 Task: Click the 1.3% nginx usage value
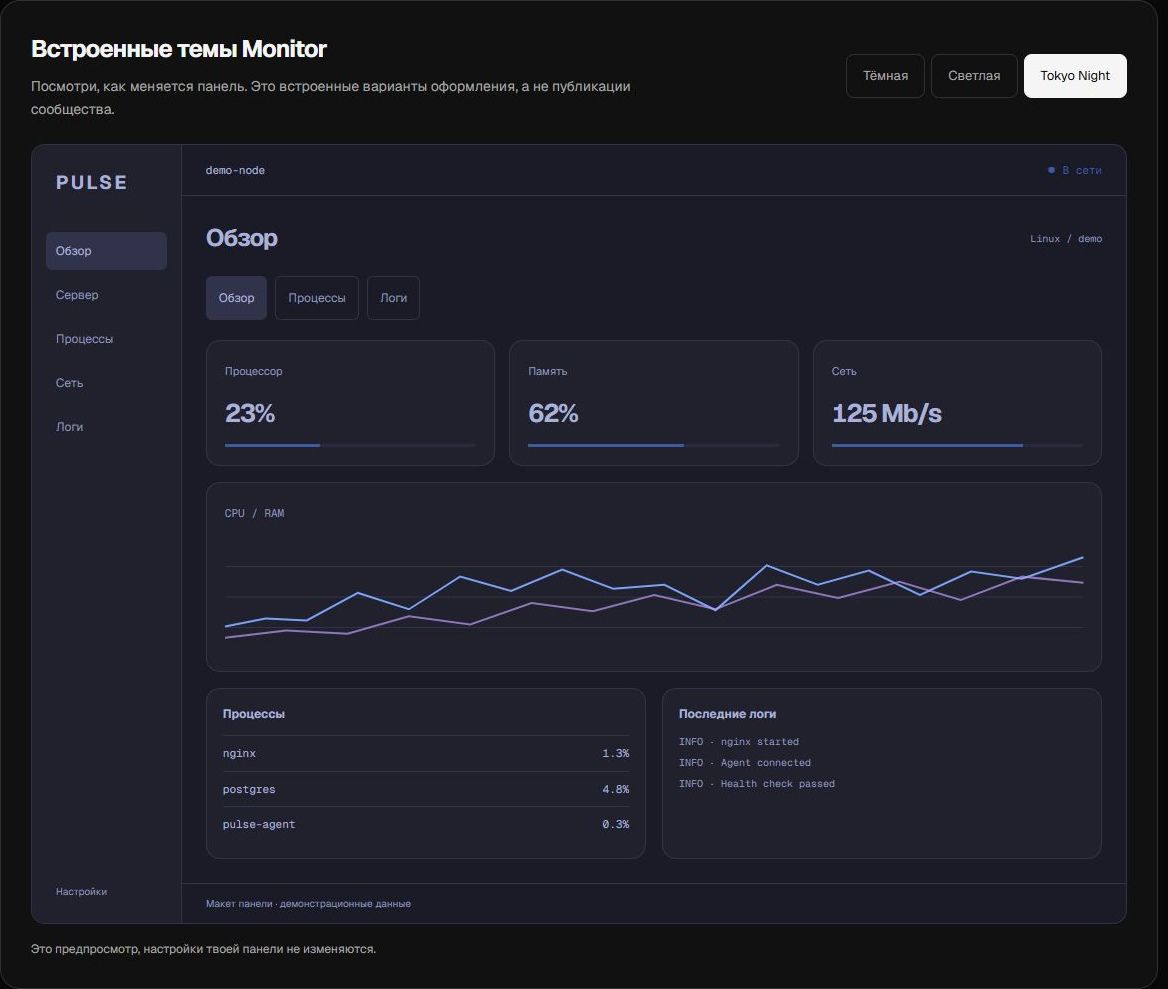pos(615,754)
